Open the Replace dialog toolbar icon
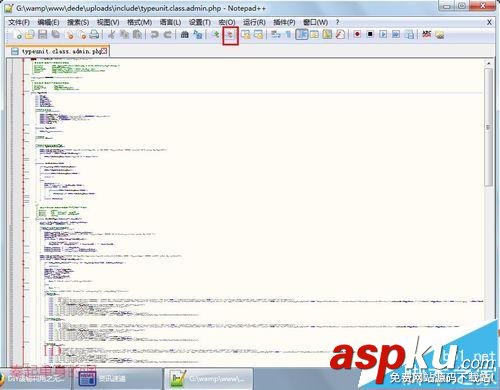The width and height of the screenshot is (500, 390). coord(198,34)
